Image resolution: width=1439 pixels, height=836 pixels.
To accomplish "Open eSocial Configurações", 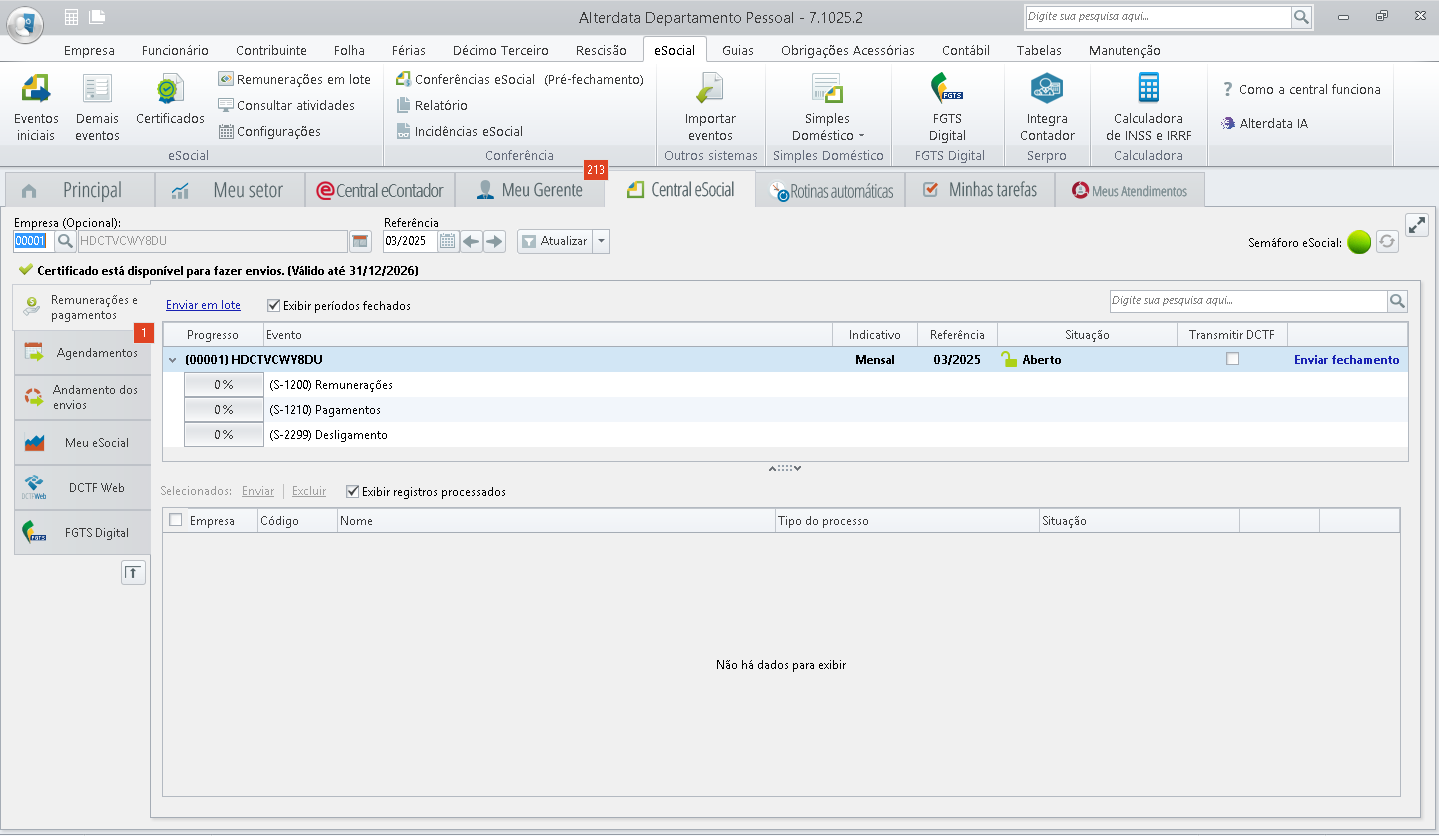I will pyautogui.click(x=270, y=131).
